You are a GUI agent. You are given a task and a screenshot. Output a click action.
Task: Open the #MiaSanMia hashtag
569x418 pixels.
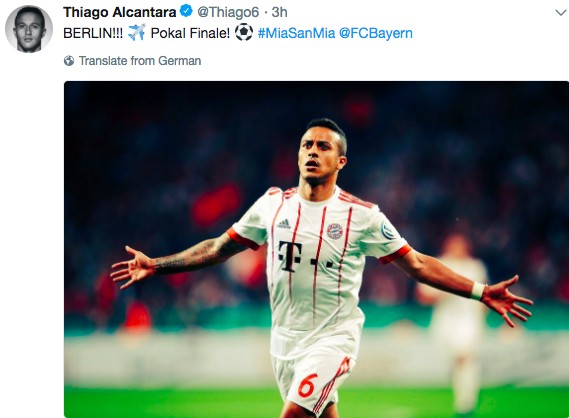click(296, 33)
